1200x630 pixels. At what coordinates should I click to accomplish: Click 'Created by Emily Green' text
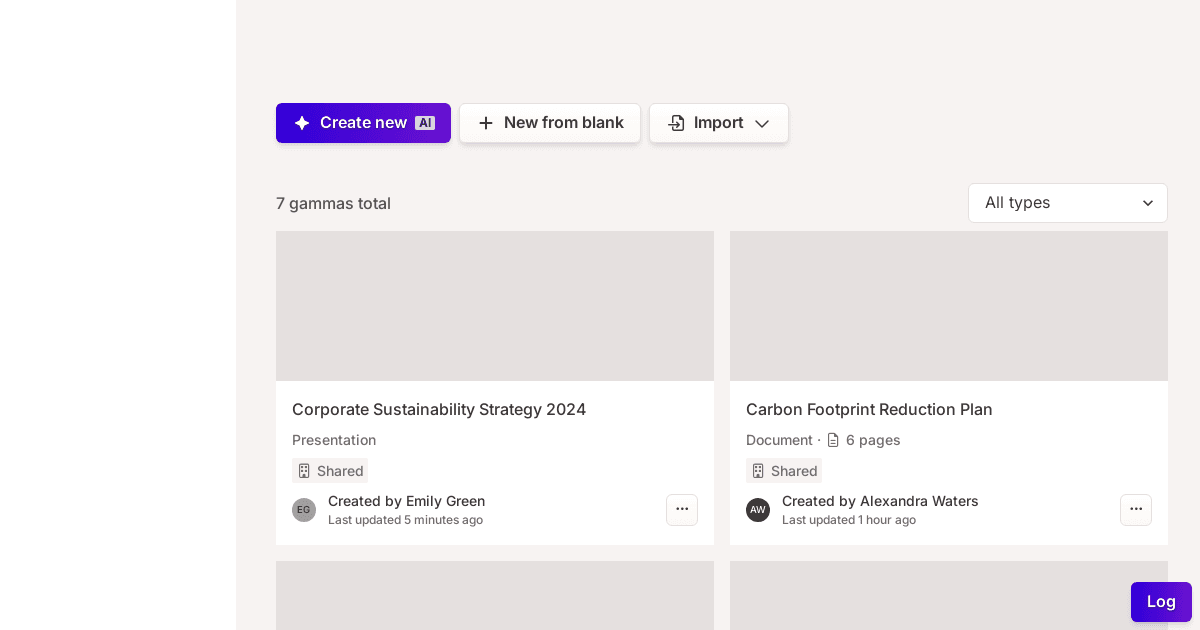(x=406, y=501)
